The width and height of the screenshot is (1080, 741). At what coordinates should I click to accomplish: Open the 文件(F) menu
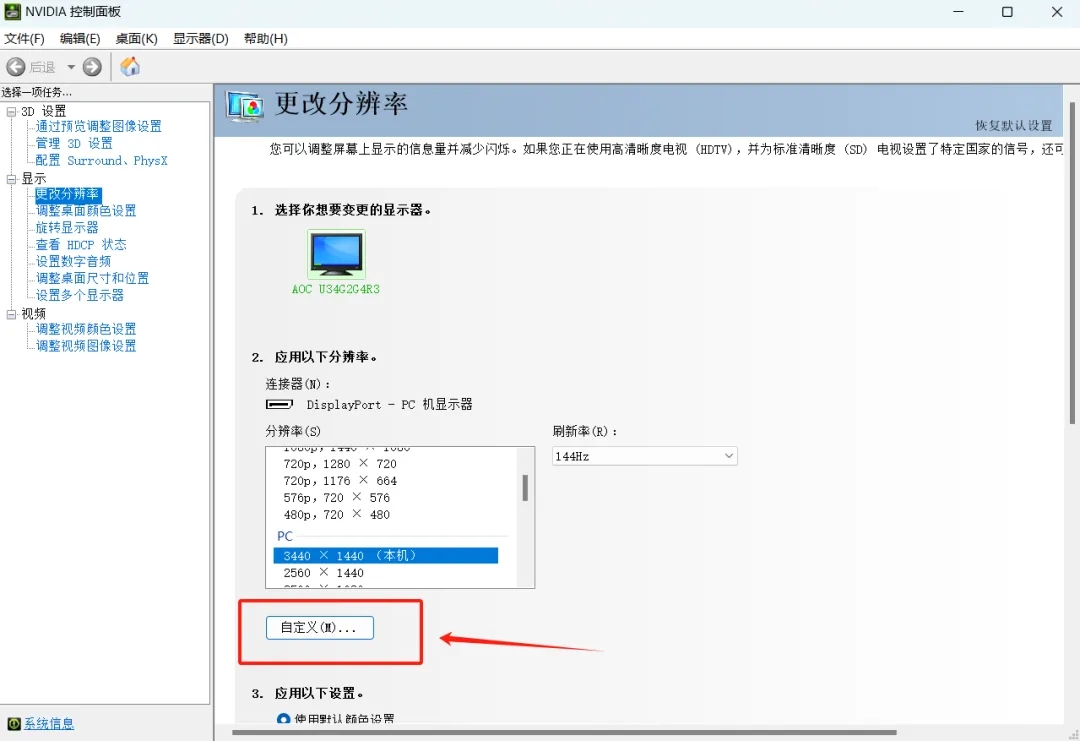[25, 39]
